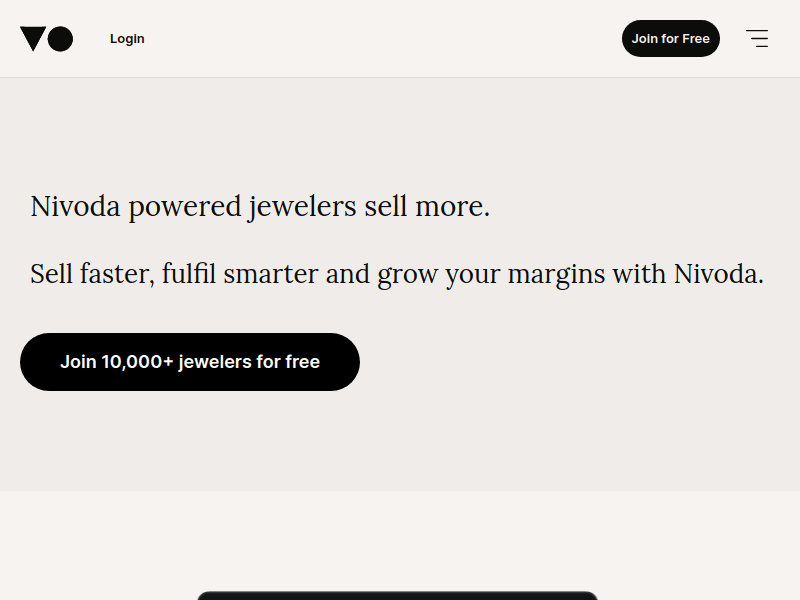This screenshot has width=800, height=600.
Task: Click 'grow your' in the subheadline
Action: tap(439, 273)
